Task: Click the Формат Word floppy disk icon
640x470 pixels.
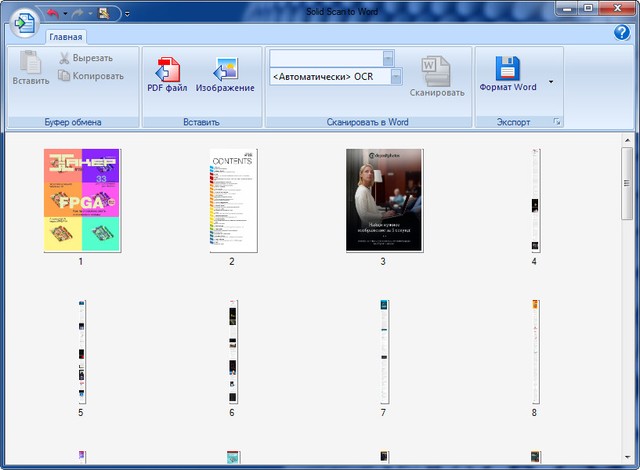Action: pyautogui.click(x=508, y=69)
